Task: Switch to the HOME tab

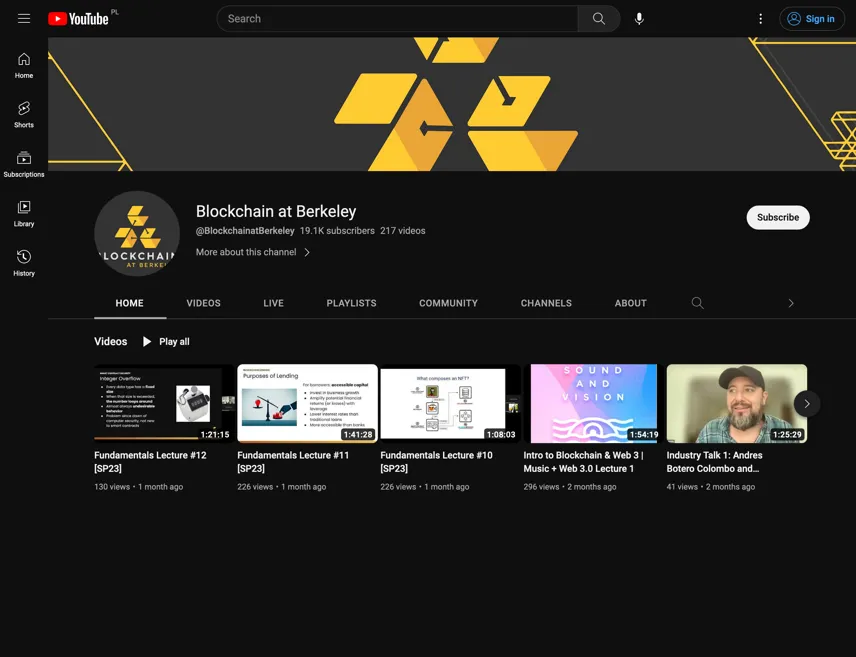Action: pos(129,303)
